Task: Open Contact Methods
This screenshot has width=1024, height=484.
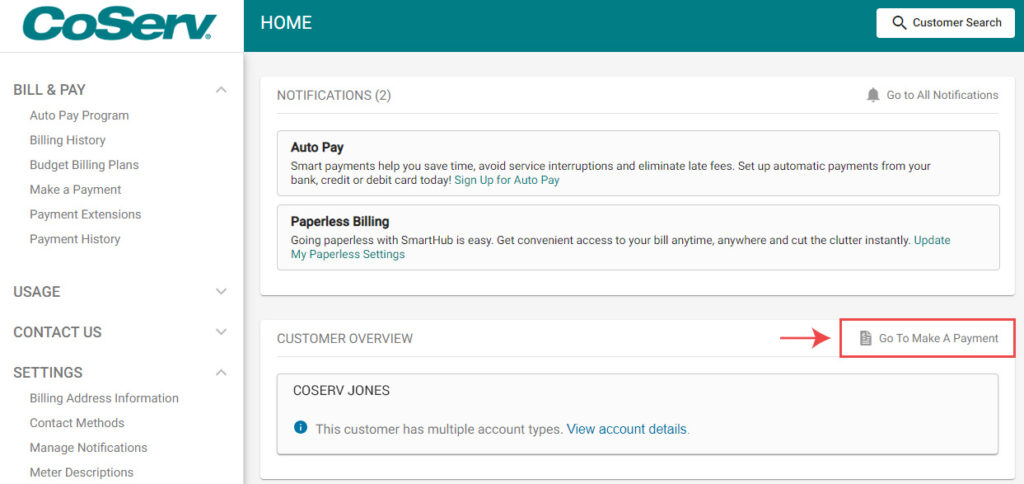Action: click(76, 423)
